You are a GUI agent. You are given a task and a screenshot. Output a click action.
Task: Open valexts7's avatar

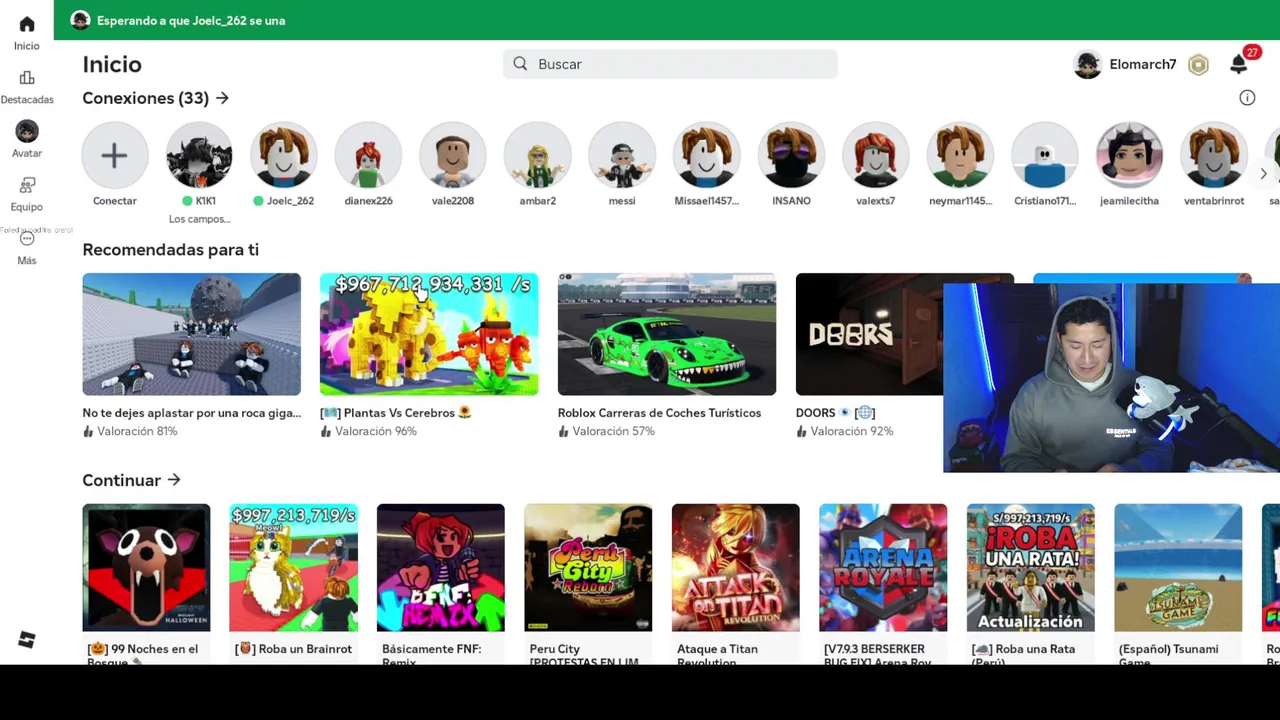coord(875,155)
